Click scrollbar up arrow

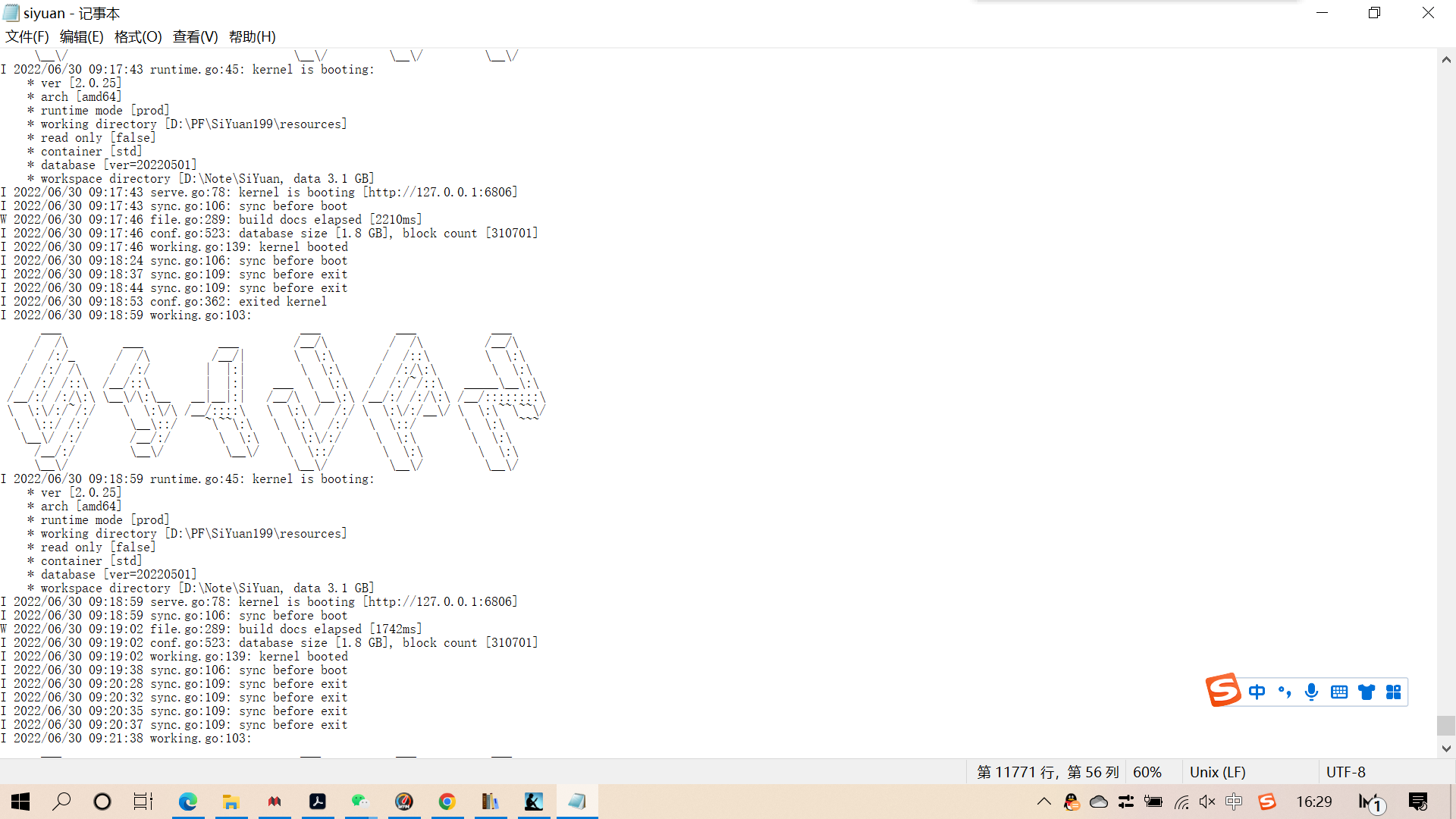(x=1446, y=60)
